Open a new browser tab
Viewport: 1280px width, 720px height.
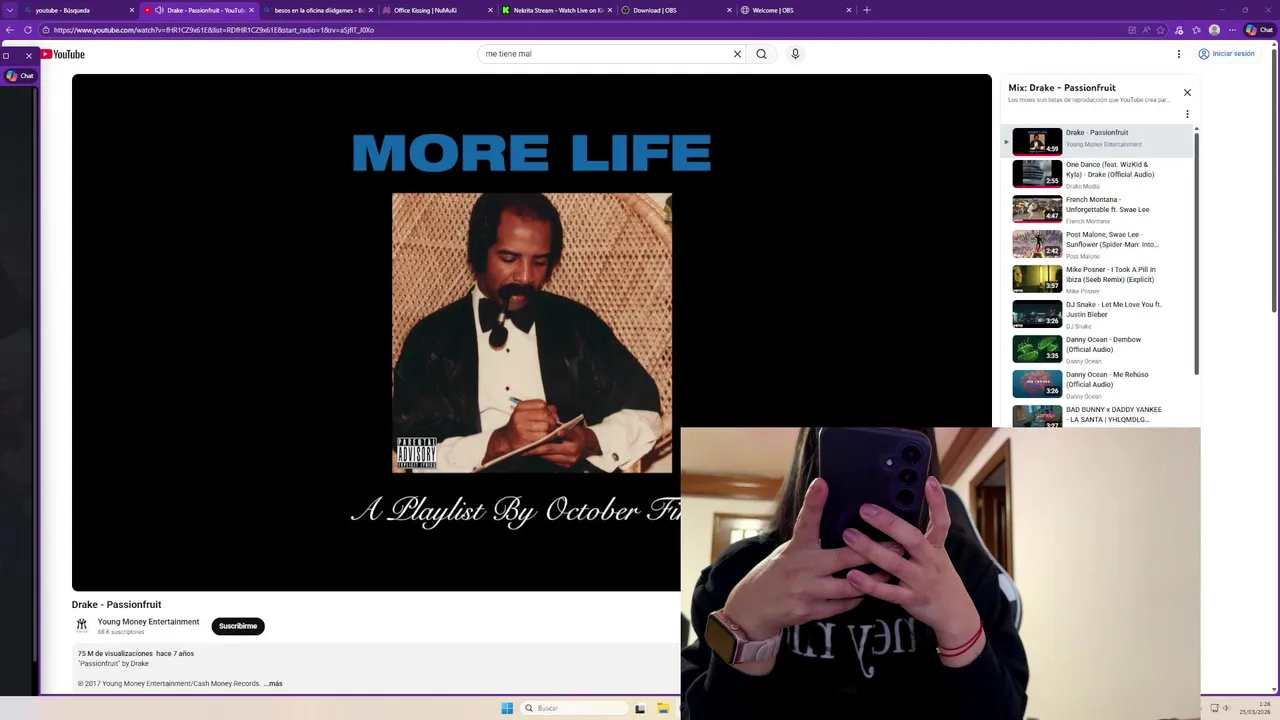pos(867,10)
